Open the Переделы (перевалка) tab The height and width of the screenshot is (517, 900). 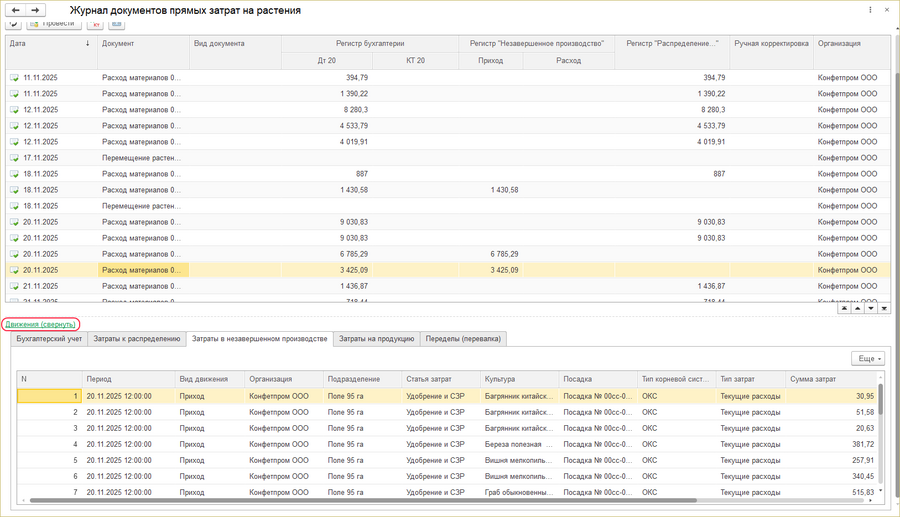pyautogui.click(x=464, y=339)
